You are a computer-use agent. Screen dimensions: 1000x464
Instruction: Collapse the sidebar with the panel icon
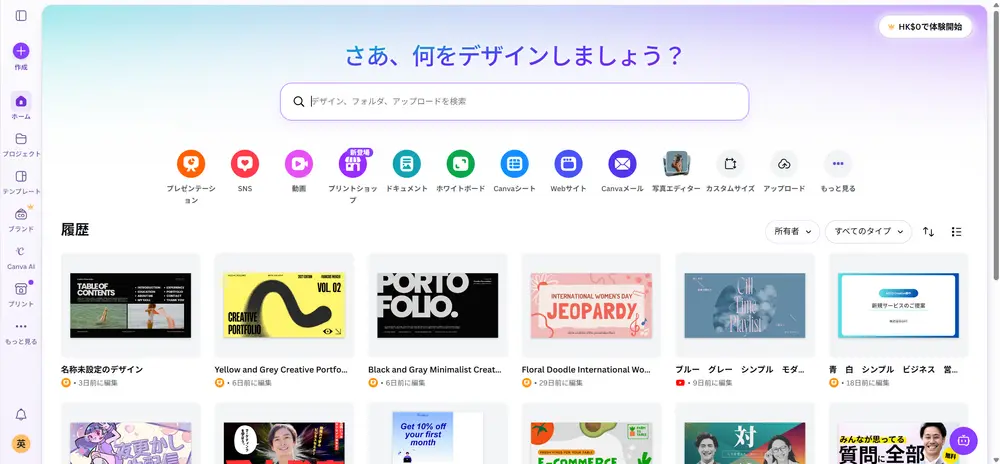[x=21, y=15]
